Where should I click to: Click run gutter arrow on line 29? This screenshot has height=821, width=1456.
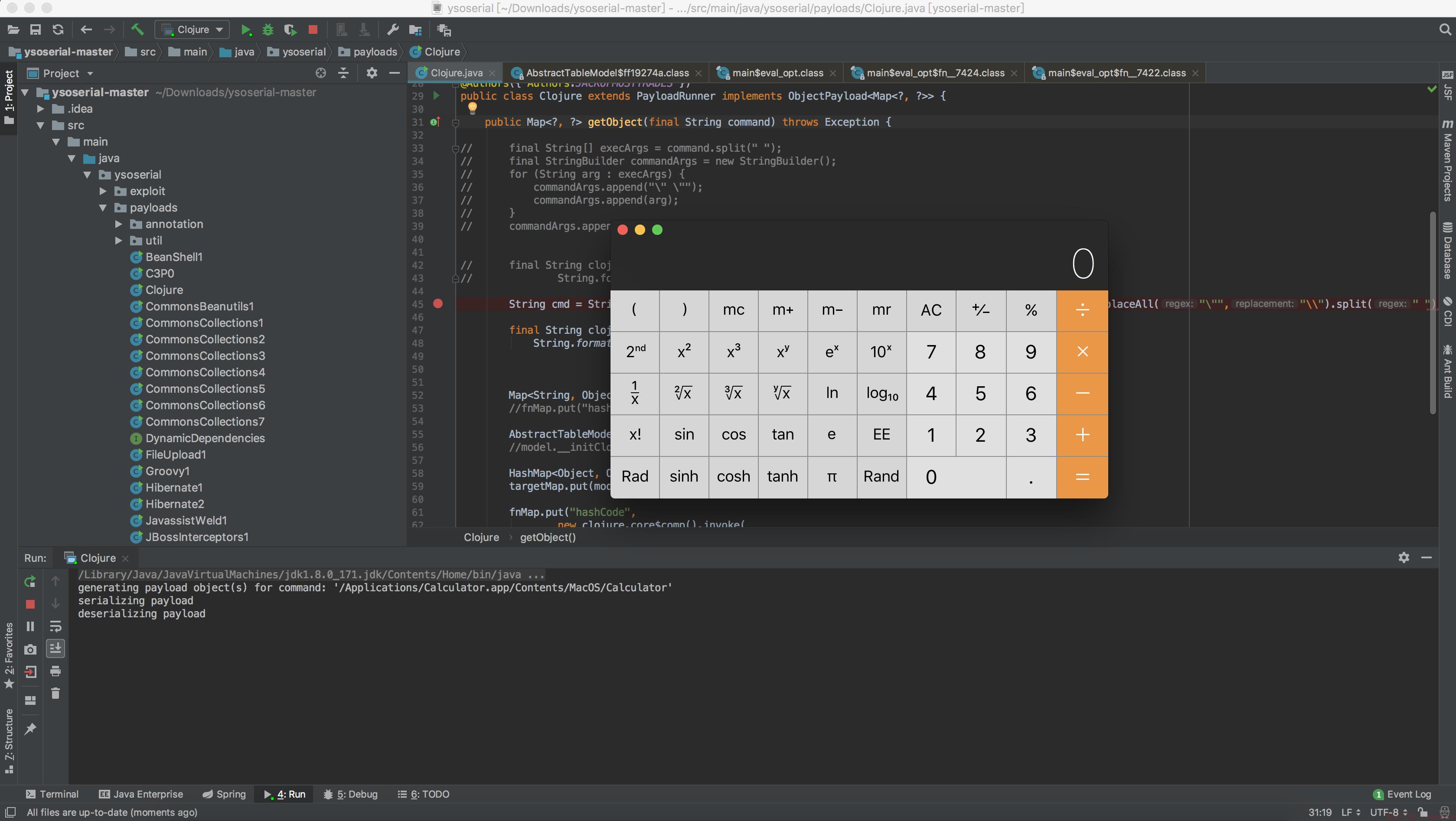[436, 95]
